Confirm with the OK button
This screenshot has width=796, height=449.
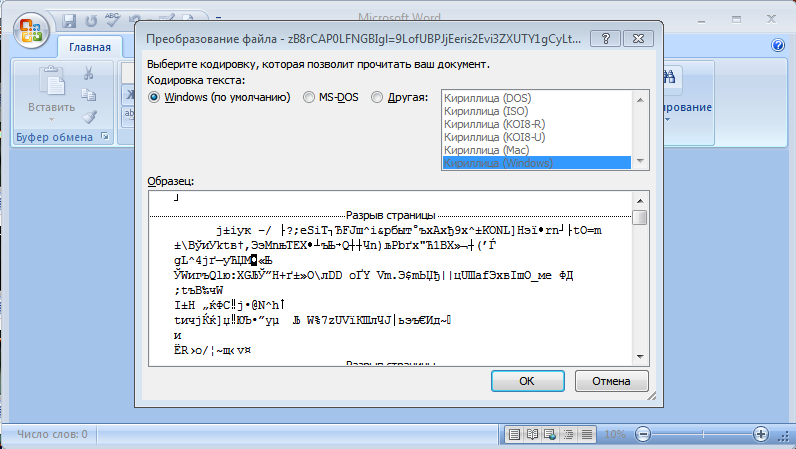pyautogui.click(x=527, y=381)
